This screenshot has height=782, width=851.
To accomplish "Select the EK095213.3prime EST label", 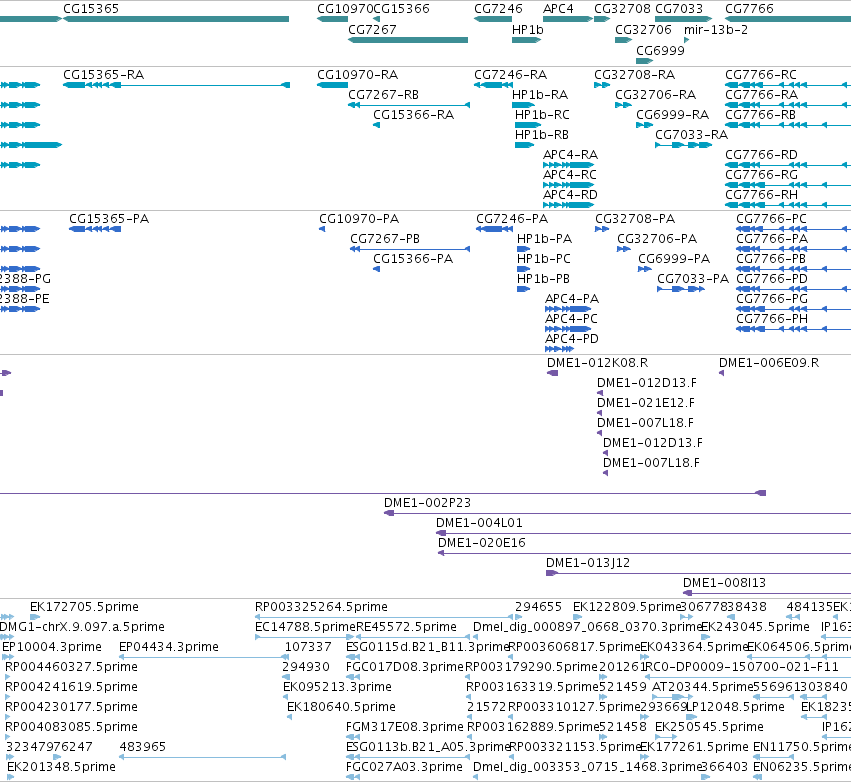I will (337, 687).
